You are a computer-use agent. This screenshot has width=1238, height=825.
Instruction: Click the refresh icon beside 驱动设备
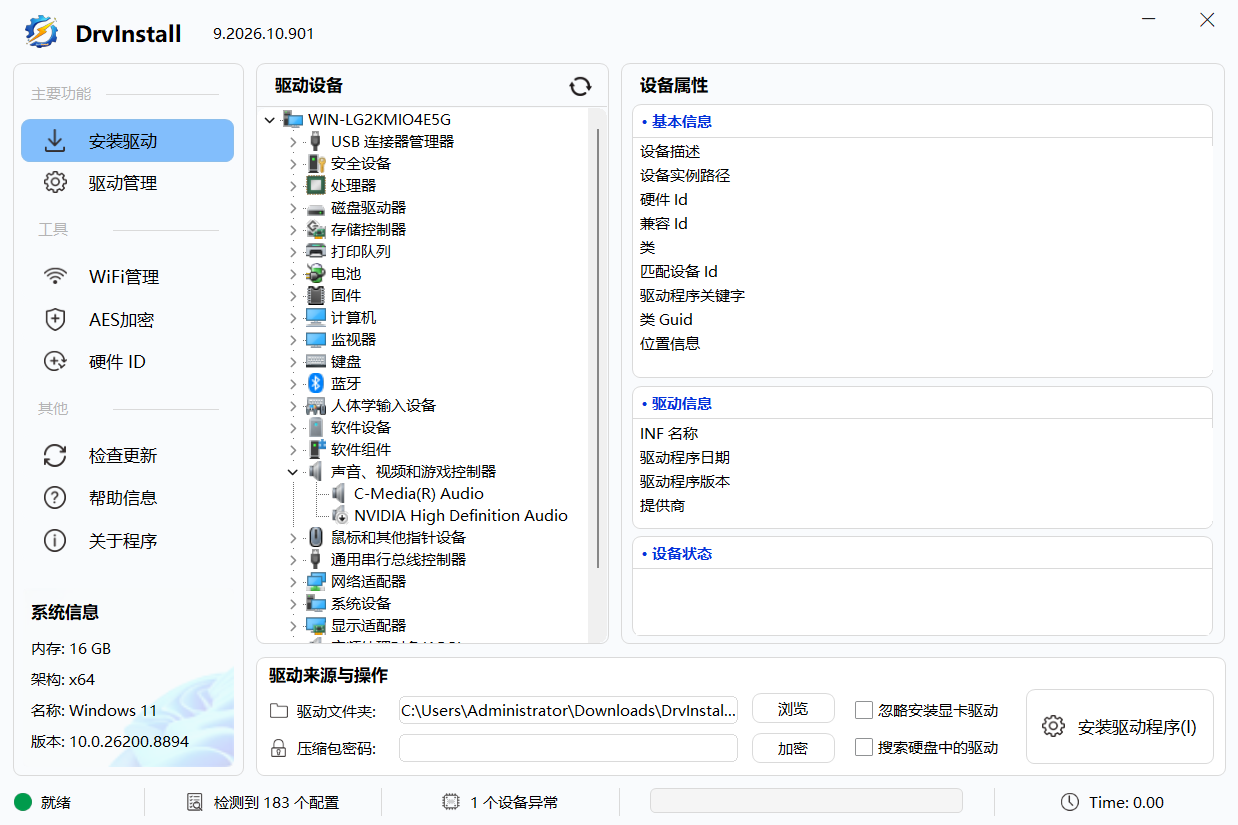(x=580, y=87)
